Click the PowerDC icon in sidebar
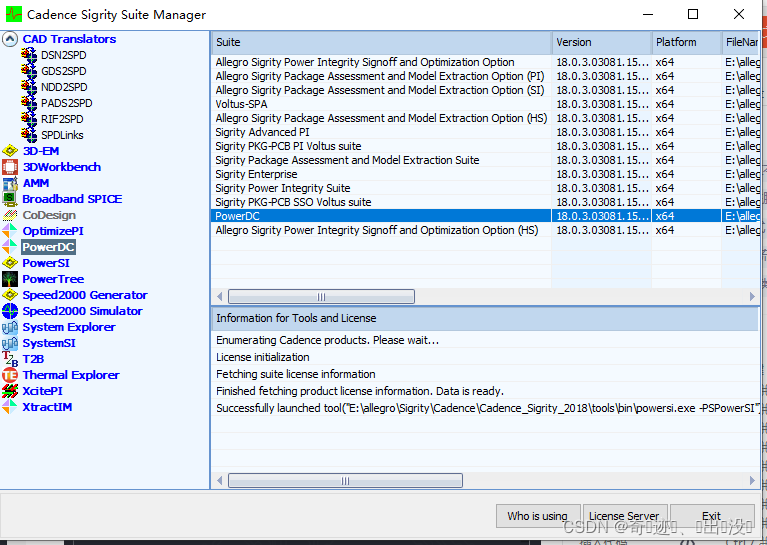 [x=10, y=247]
